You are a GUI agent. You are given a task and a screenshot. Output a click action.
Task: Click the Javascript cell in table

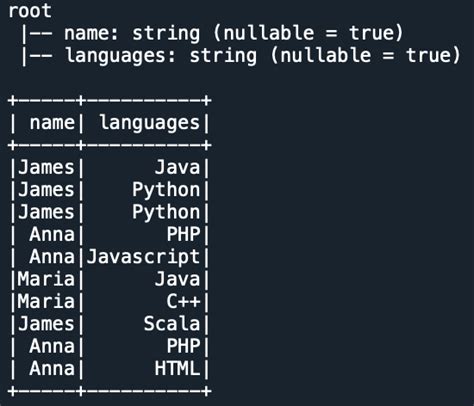143,257
